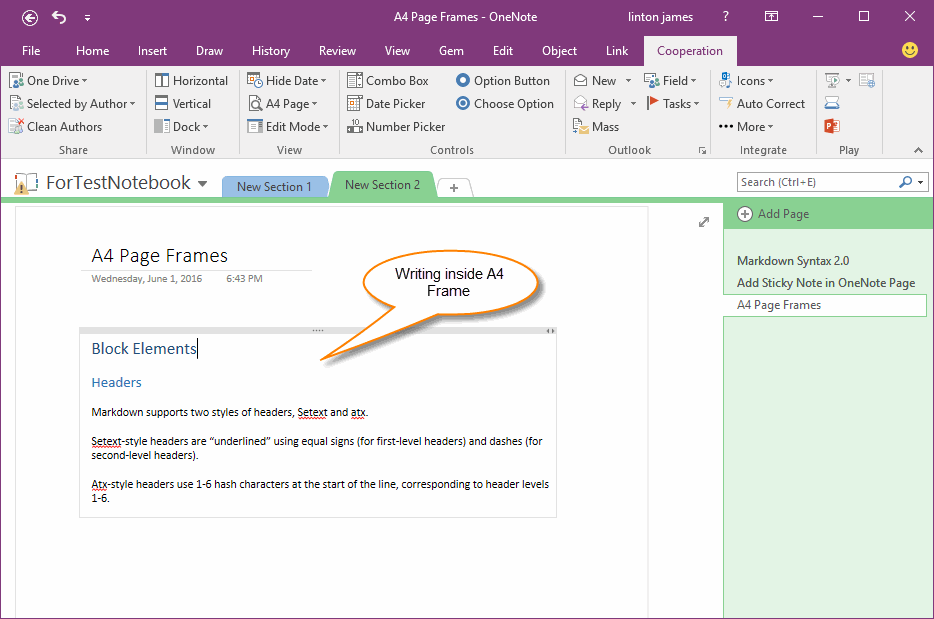Open the Dock dropdown
934x619 pixels.
pyautogui.click(x=182, y=127)
